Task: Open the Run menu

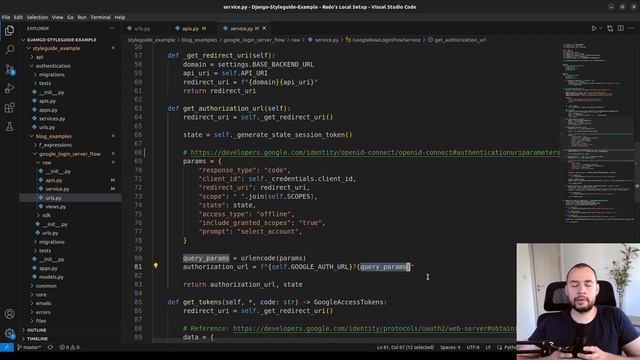Action: click(82, 17)
